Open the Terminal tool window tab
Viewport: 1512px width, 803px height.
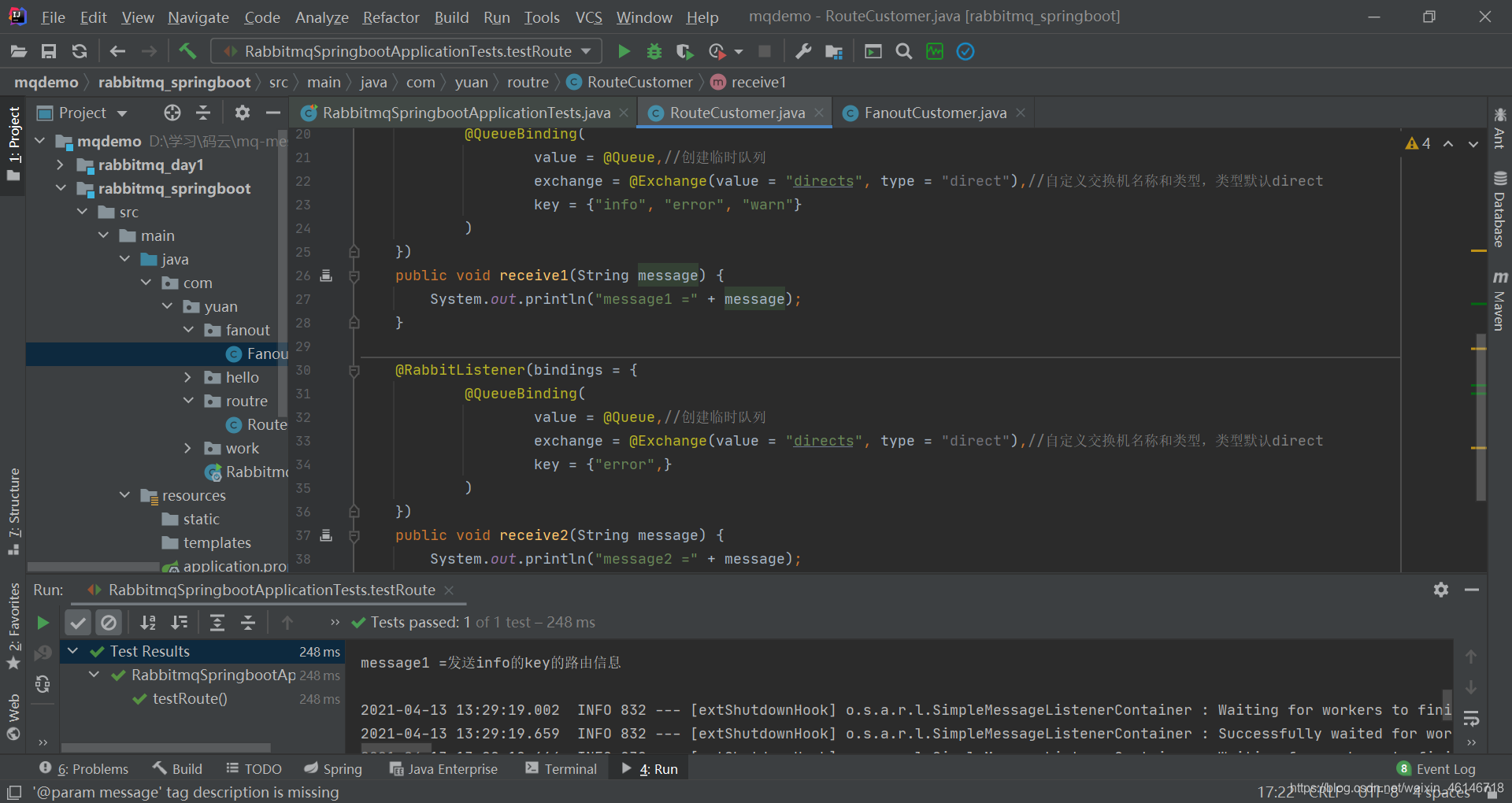point(561,769)
